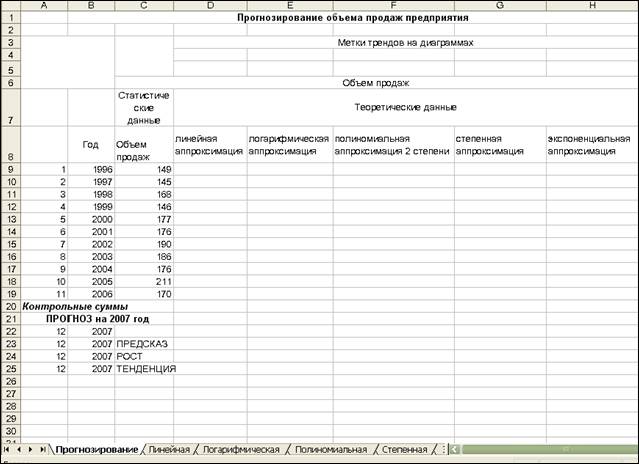
Task: Click the 'Теоретические данные' header cell
Action: pyautogui.click(x=405, y=107)
